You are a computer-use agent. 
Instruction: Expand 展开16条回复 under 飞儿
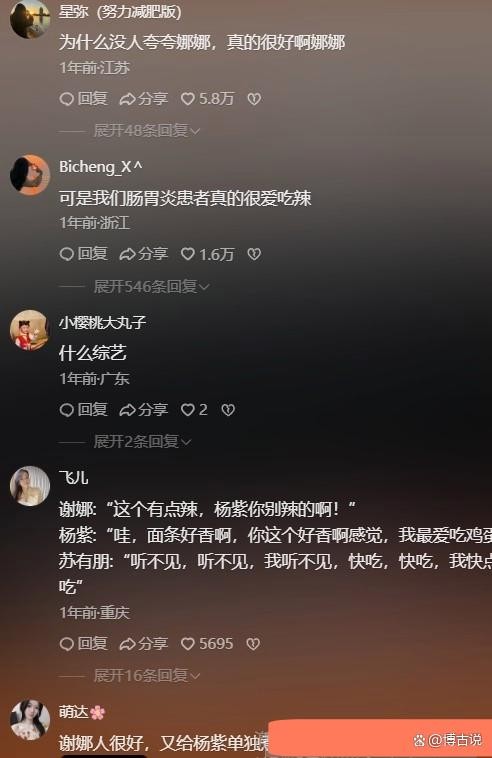(x=146, y=675)
